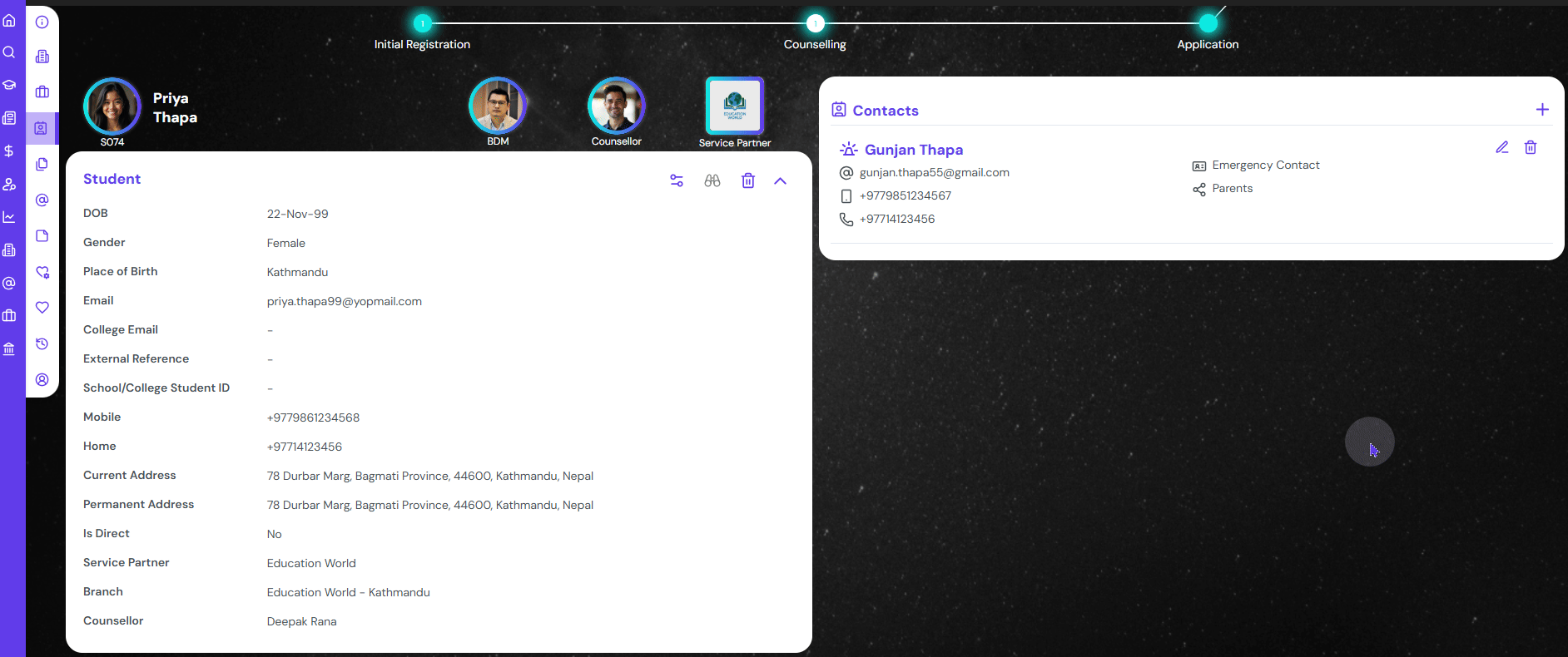The image size is (1568, 657).
Task: Delete student using Student panel trash icon
Action: pyautogui.click(x=748, y=180)
